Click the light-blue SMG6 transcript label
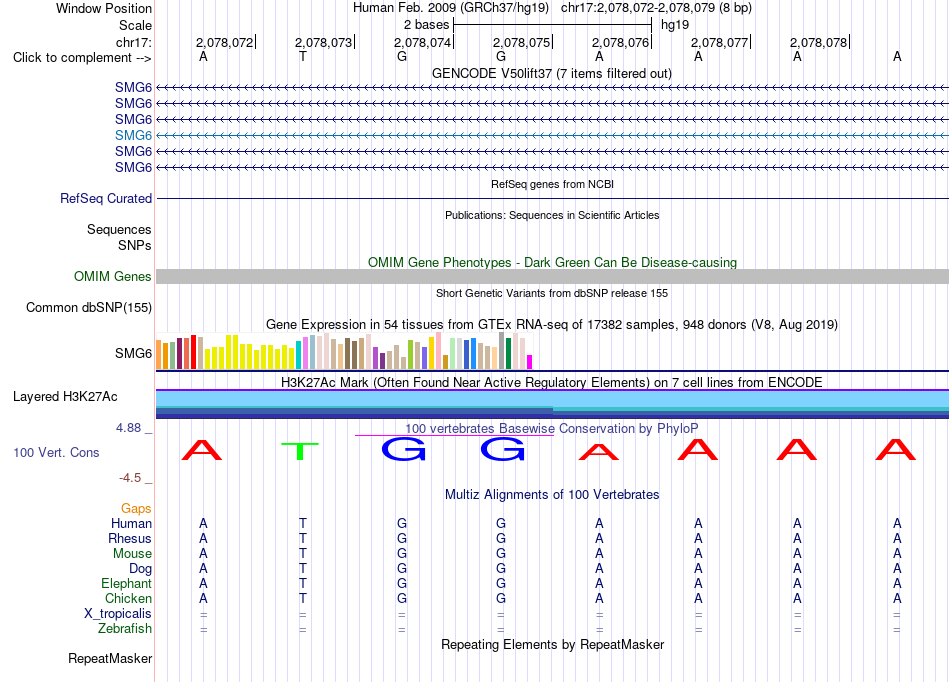 (133, 135)
